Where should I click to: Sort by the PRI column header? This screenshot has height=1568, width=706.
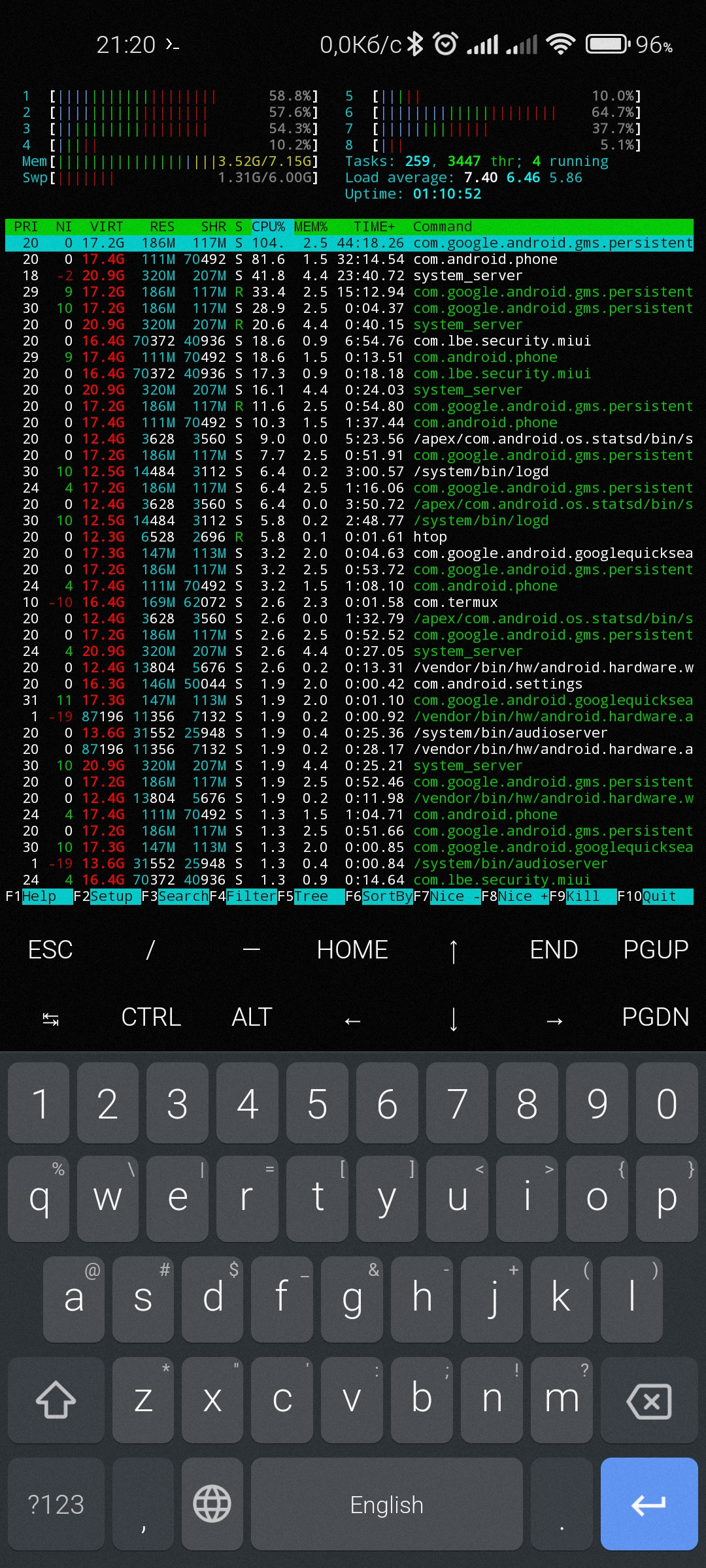pyautogui.click(x=26, y=227)
